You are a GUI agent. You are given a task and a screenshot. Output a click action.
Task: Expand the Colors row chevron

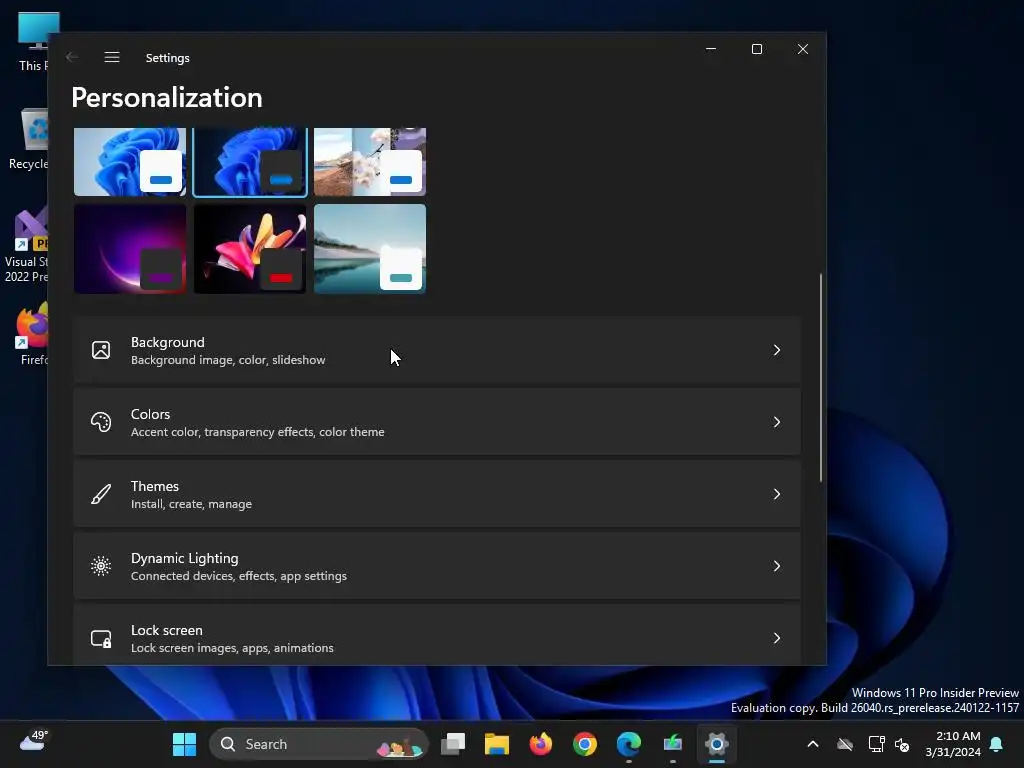(776, 422)
